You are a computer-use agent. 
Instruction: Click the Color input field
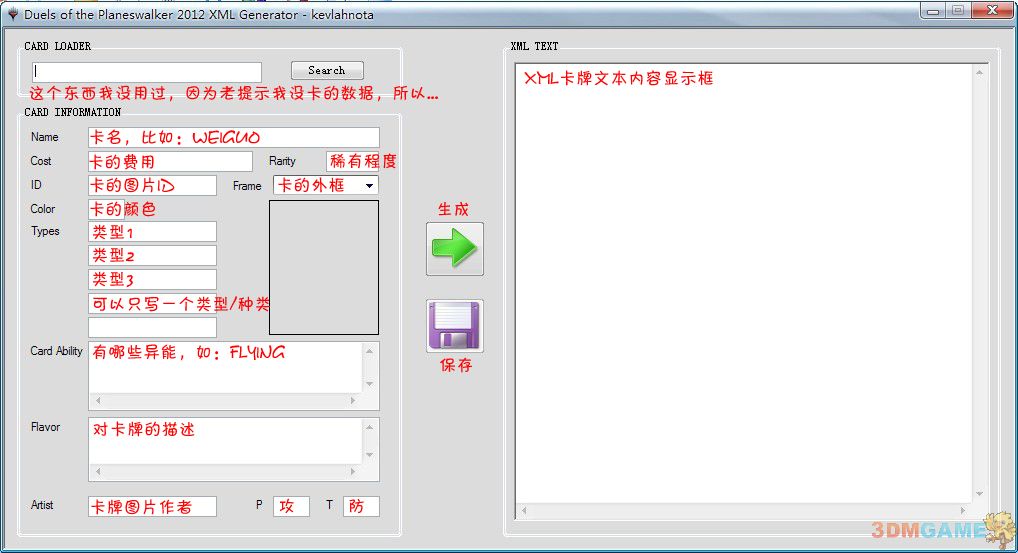coord(106,209)
